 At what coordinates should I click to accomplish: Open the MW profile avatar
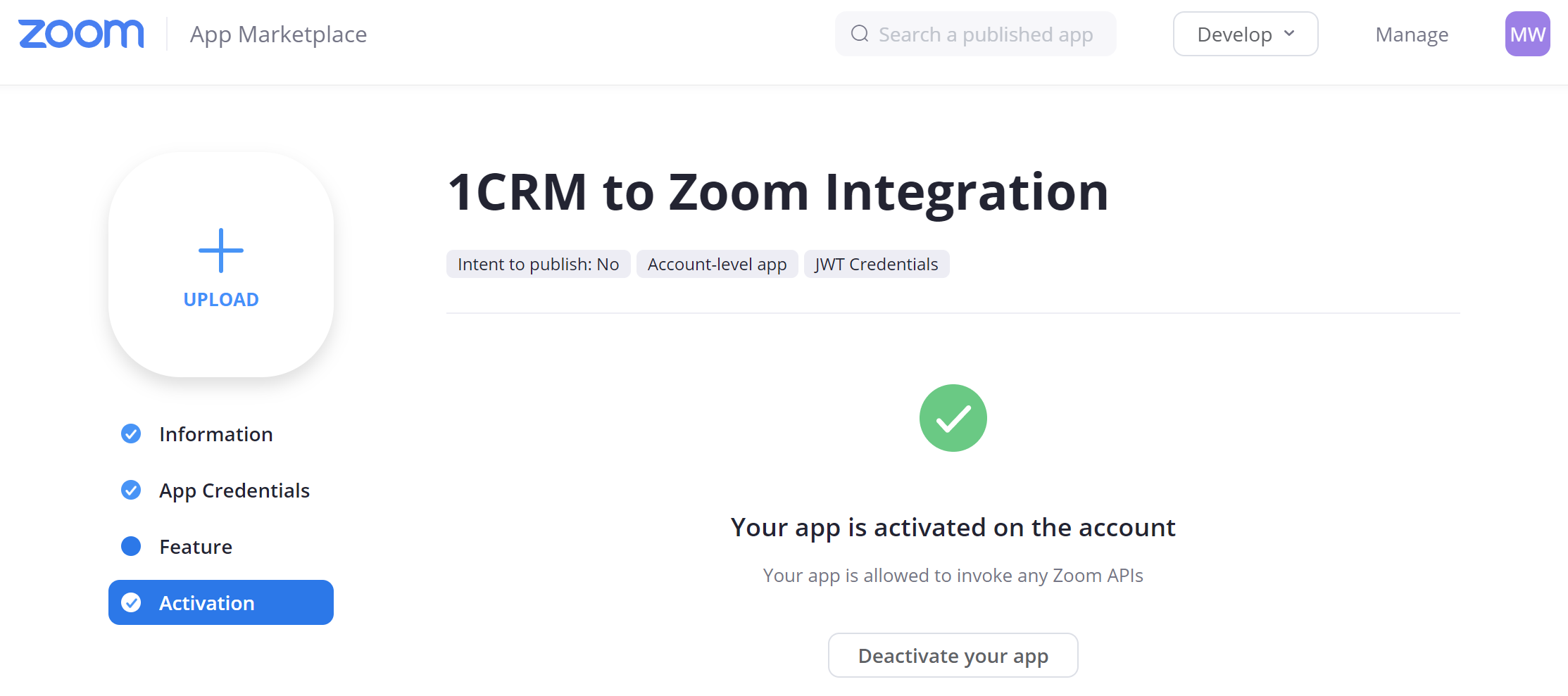pyautogui.click(x=1527, y=34)
